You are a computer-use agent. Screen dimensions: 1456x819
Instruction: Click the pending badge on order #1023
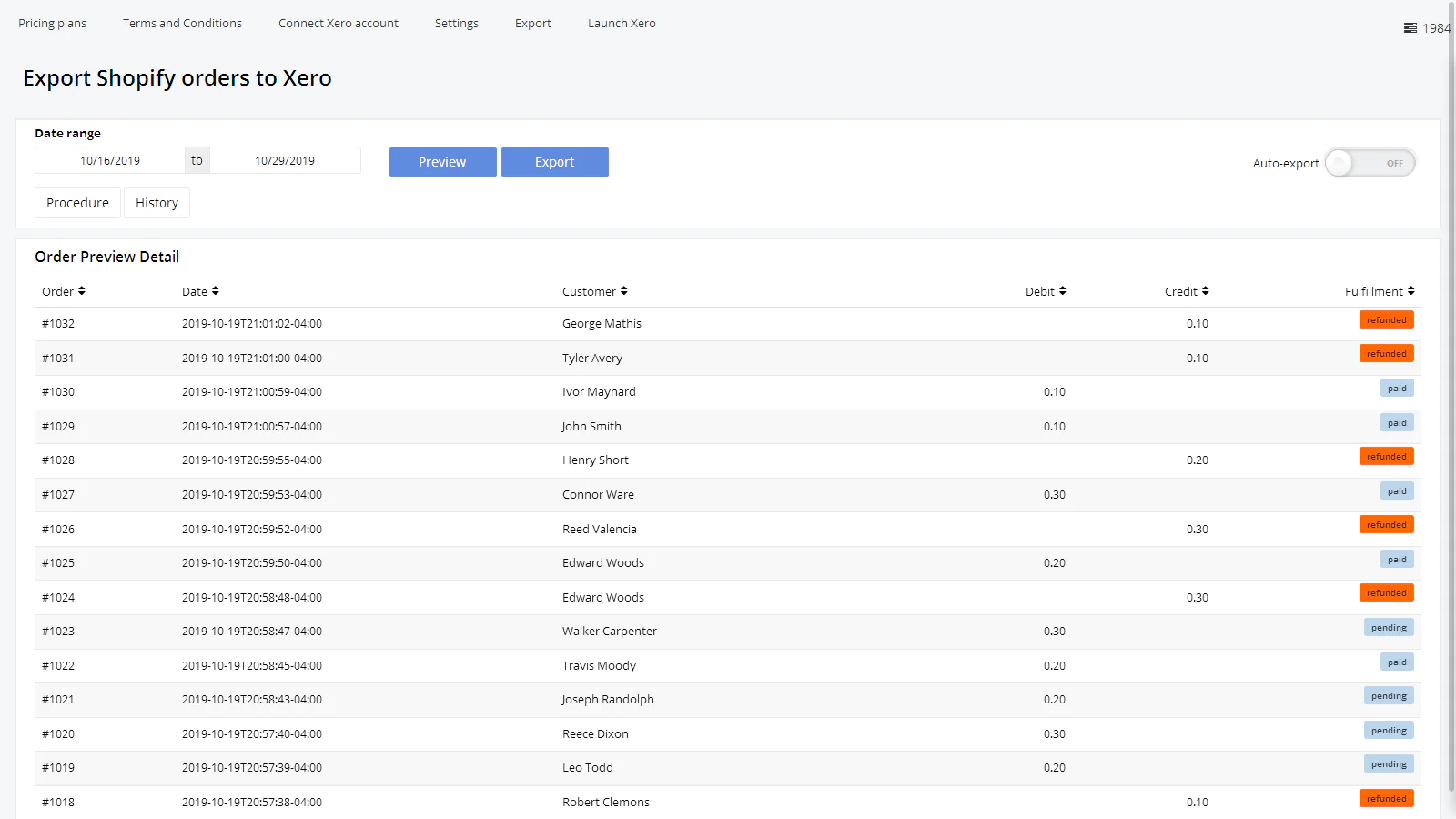tap(1389, 628)
